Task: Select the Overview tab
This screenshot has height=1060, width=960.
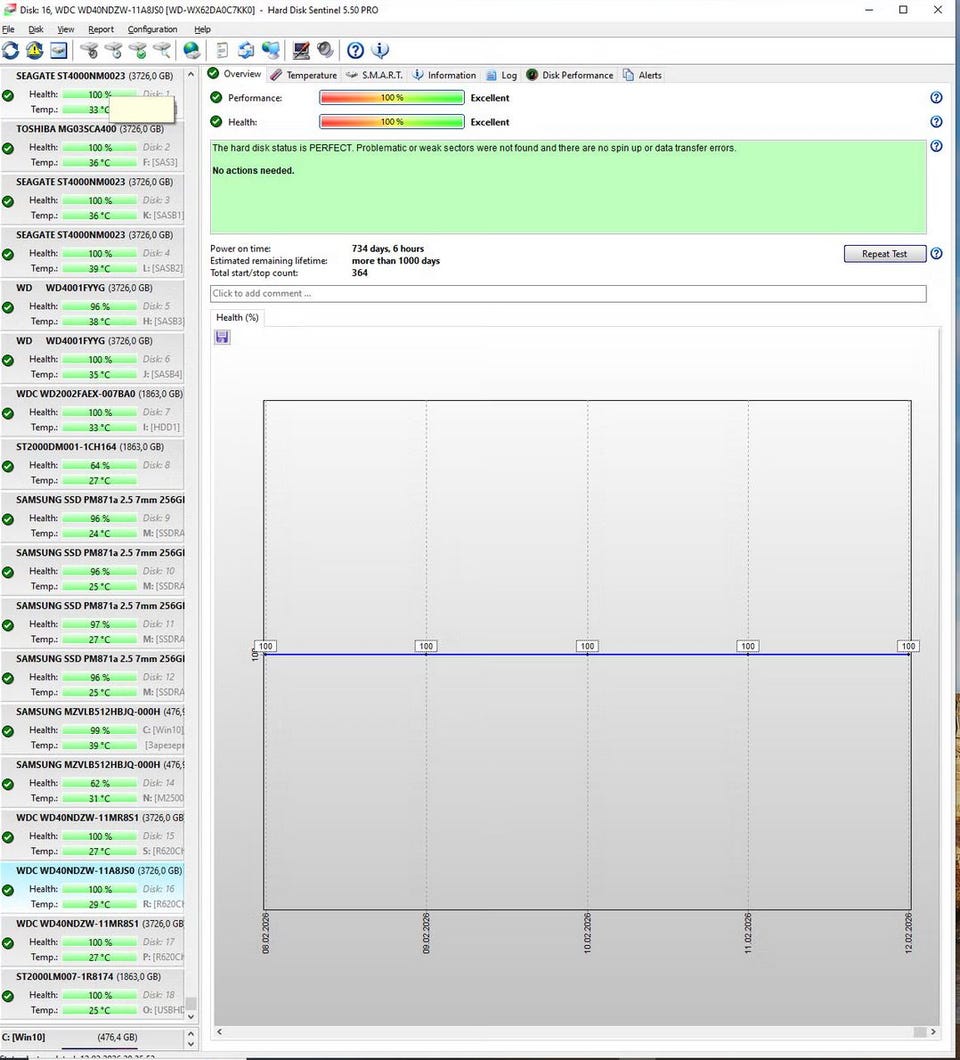Action: pos(235,74)
